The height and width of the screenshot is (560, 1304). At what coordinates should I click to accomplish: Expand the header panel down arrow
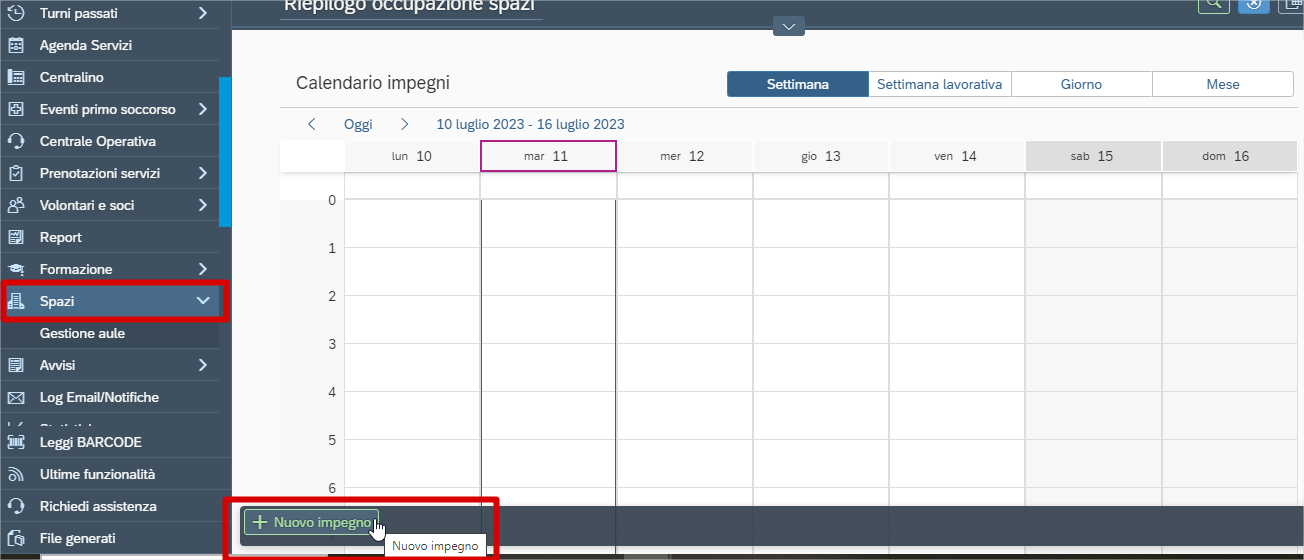(x=789, y=26)
